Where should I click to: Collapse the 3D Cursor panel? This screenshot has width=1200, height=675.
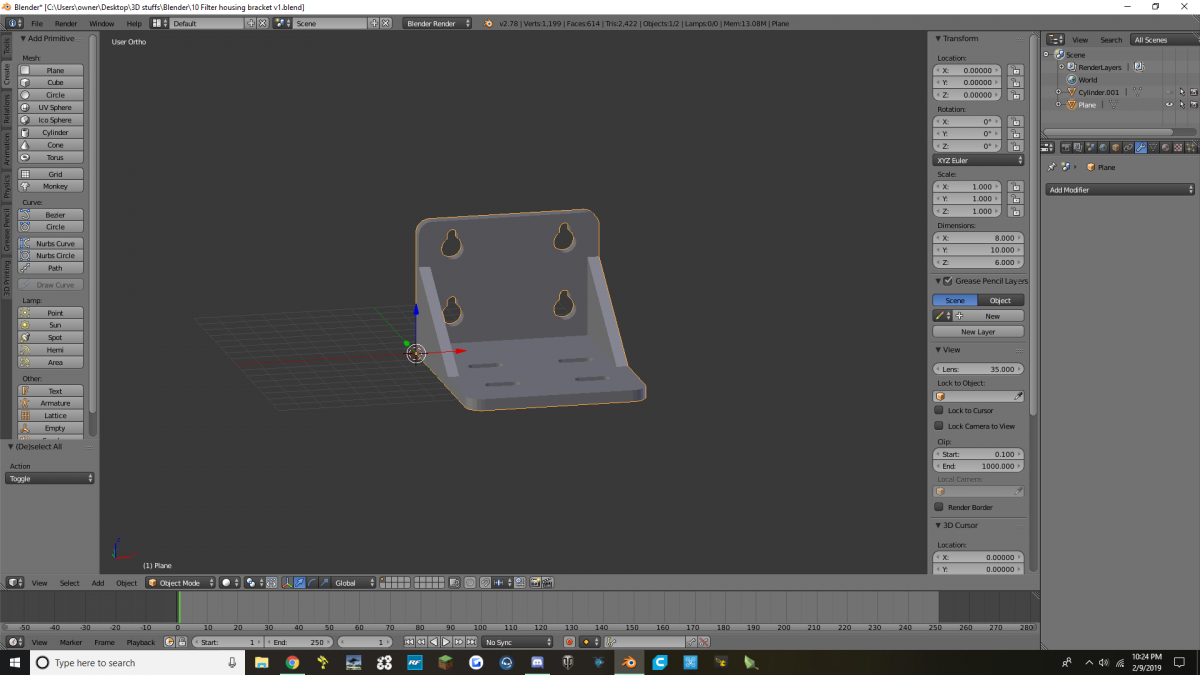click(x=939, y=525)
